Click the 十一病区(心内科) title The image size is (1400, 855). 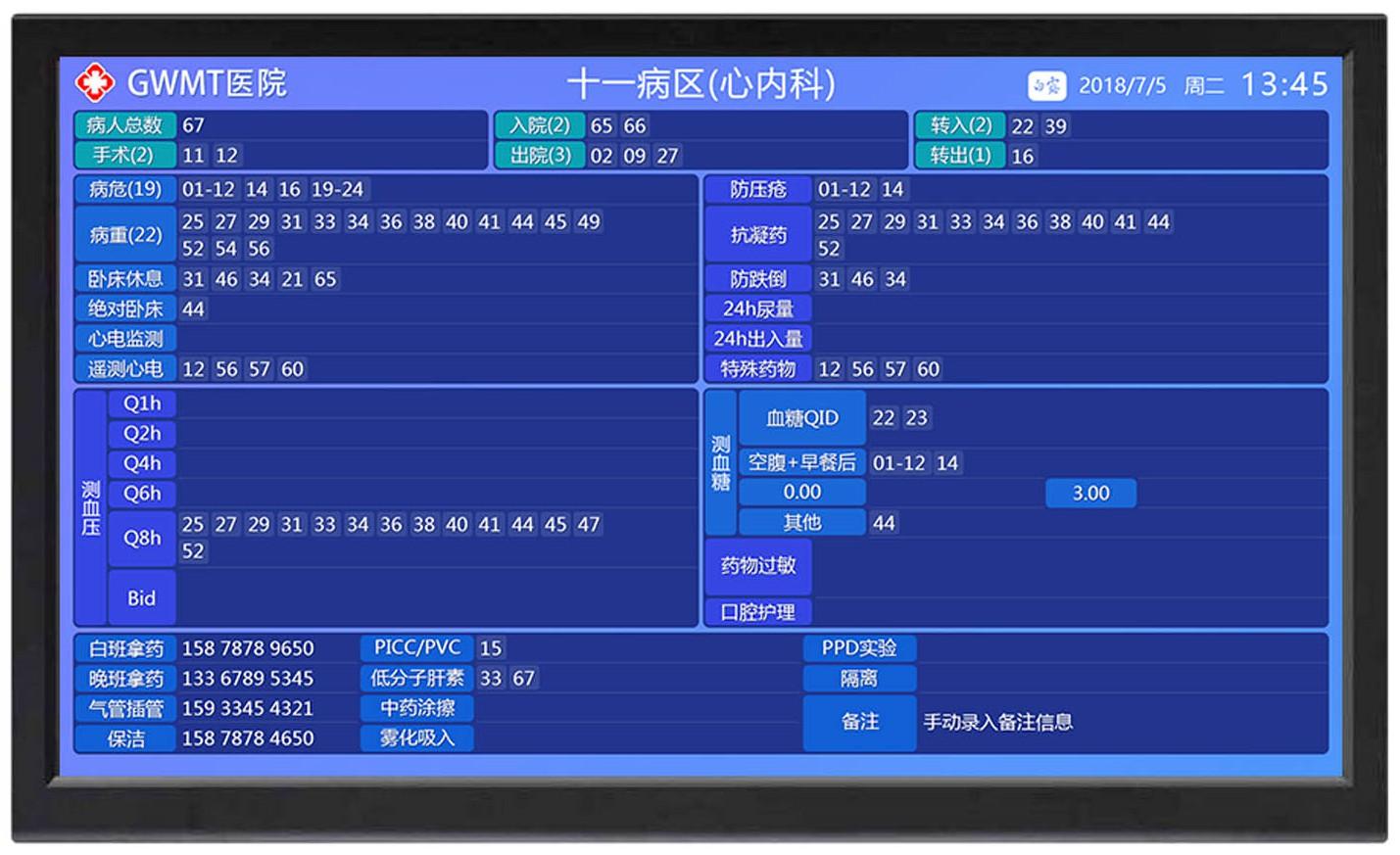(701, 84)
